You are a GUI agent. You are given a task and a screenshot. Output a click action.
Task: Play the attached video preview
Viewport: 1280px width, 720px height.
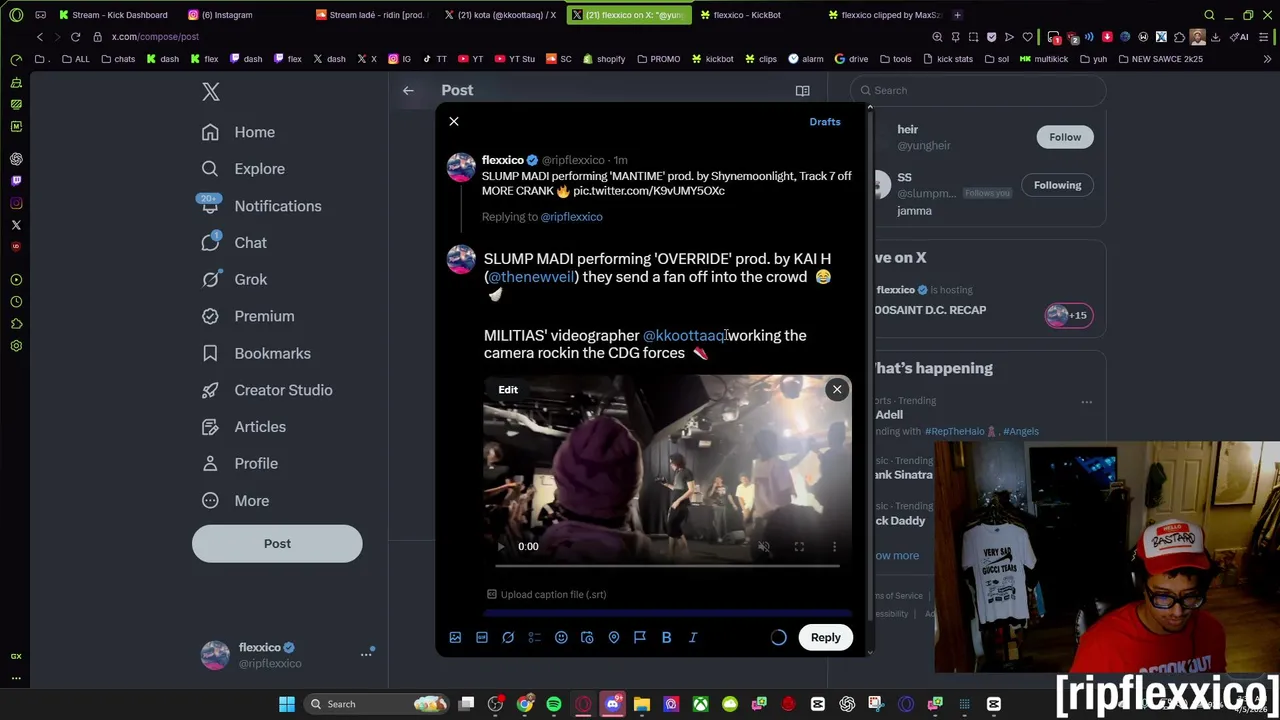501,546
